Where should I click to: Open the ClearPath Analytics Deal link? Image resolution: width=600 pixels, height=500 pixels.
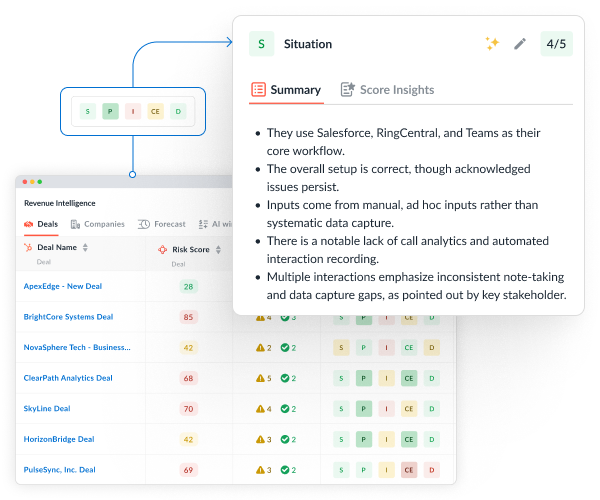[x=68, y=378]
